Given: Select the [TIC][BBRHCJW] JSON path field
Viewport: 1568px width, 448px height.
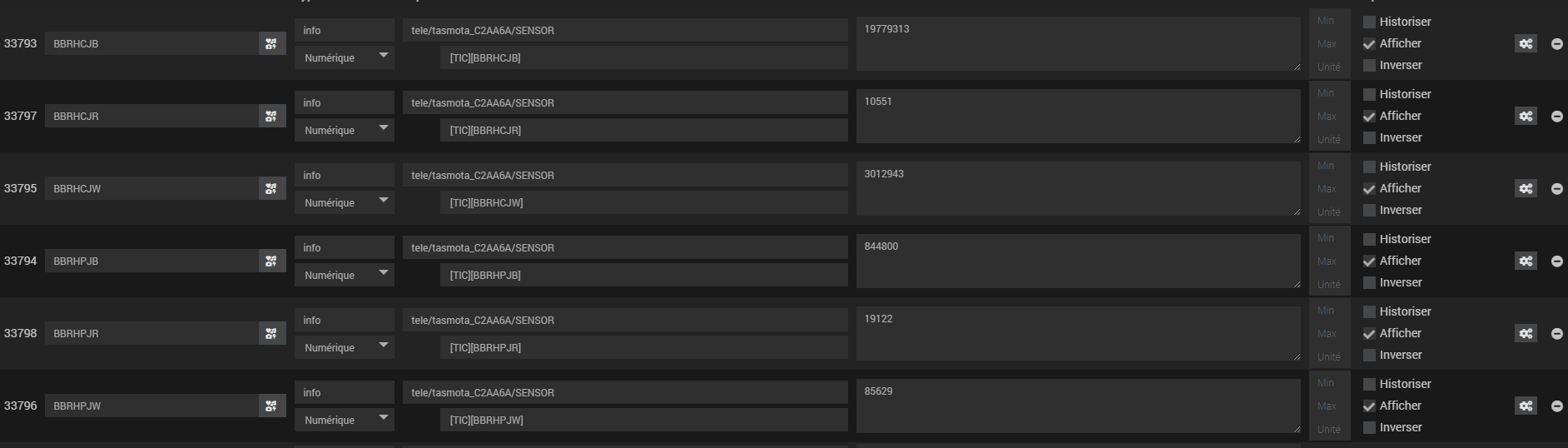Looking at the screenshot, I should pyautogui.click(x=643, y=202).
